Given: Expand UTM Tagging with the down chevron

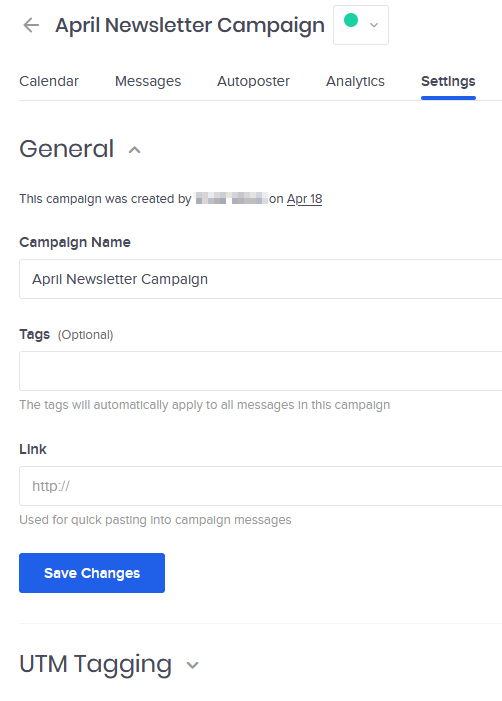Looking at the screenshot, I should coord(193,665).
